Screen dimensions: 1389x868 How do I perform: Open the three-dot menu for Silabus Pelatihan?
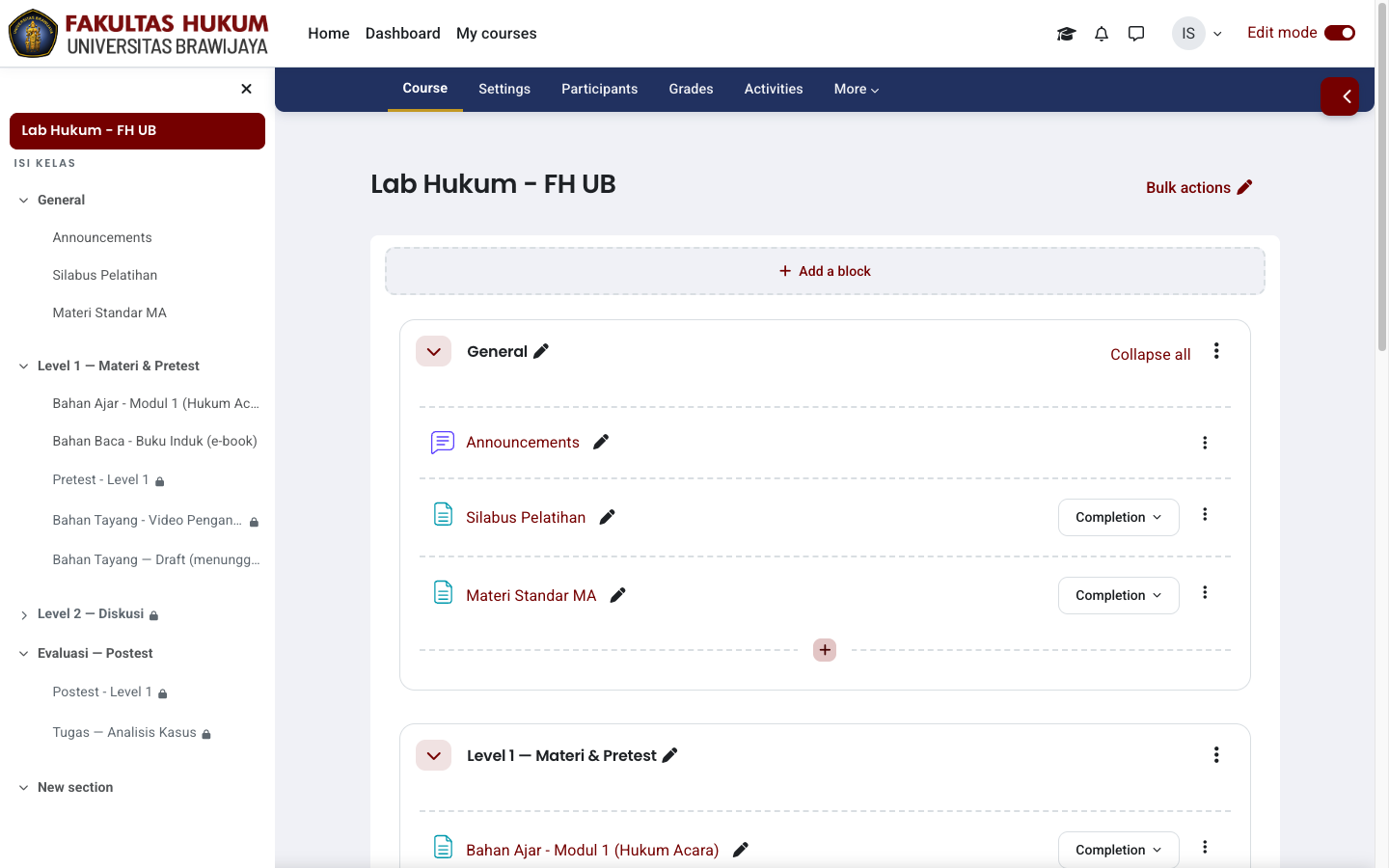[1205, 515]
